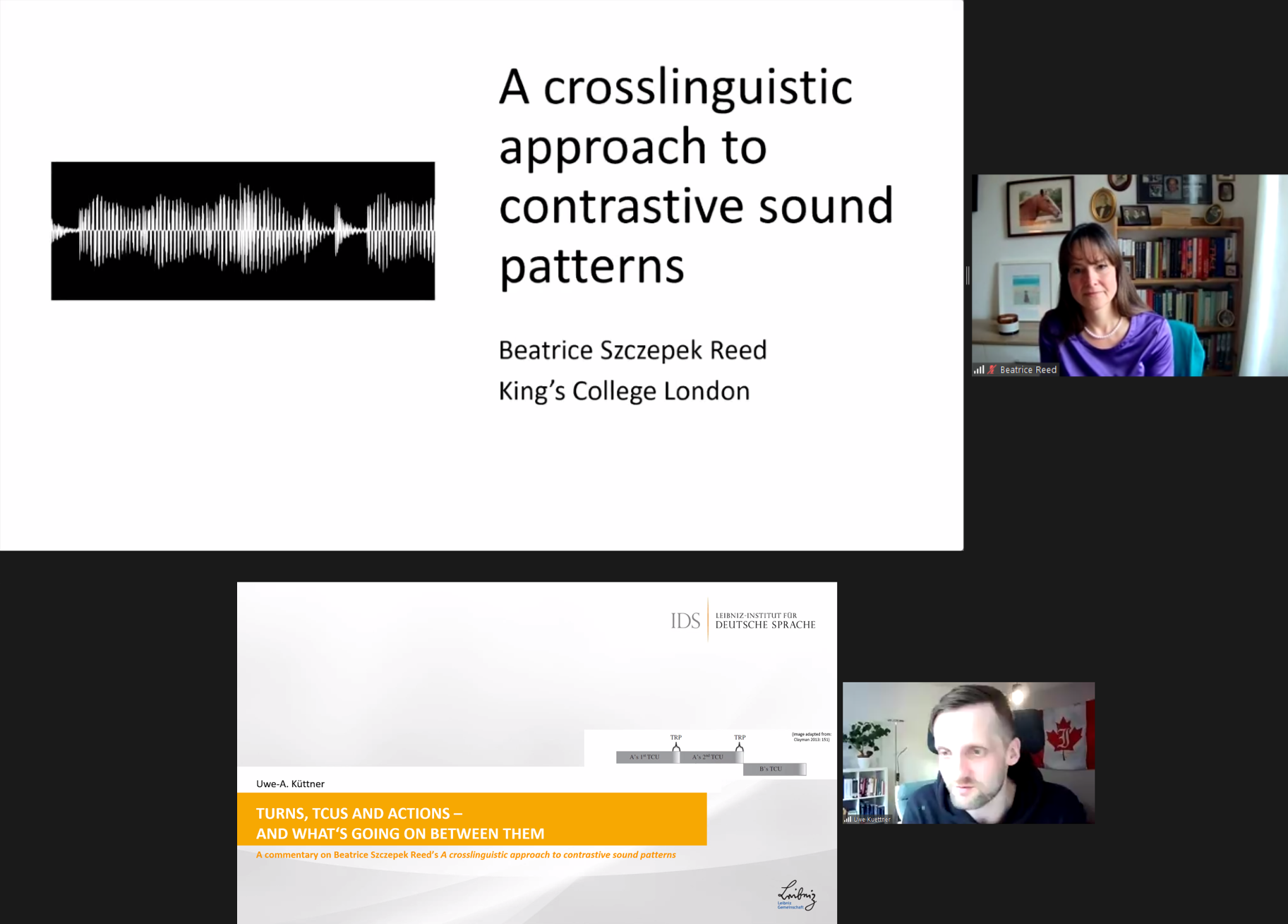Click the 'King's College London' text
Image resolution: width=1288 pixels, height=924 pixels.
pyautogui.click(x=624, y=390)
